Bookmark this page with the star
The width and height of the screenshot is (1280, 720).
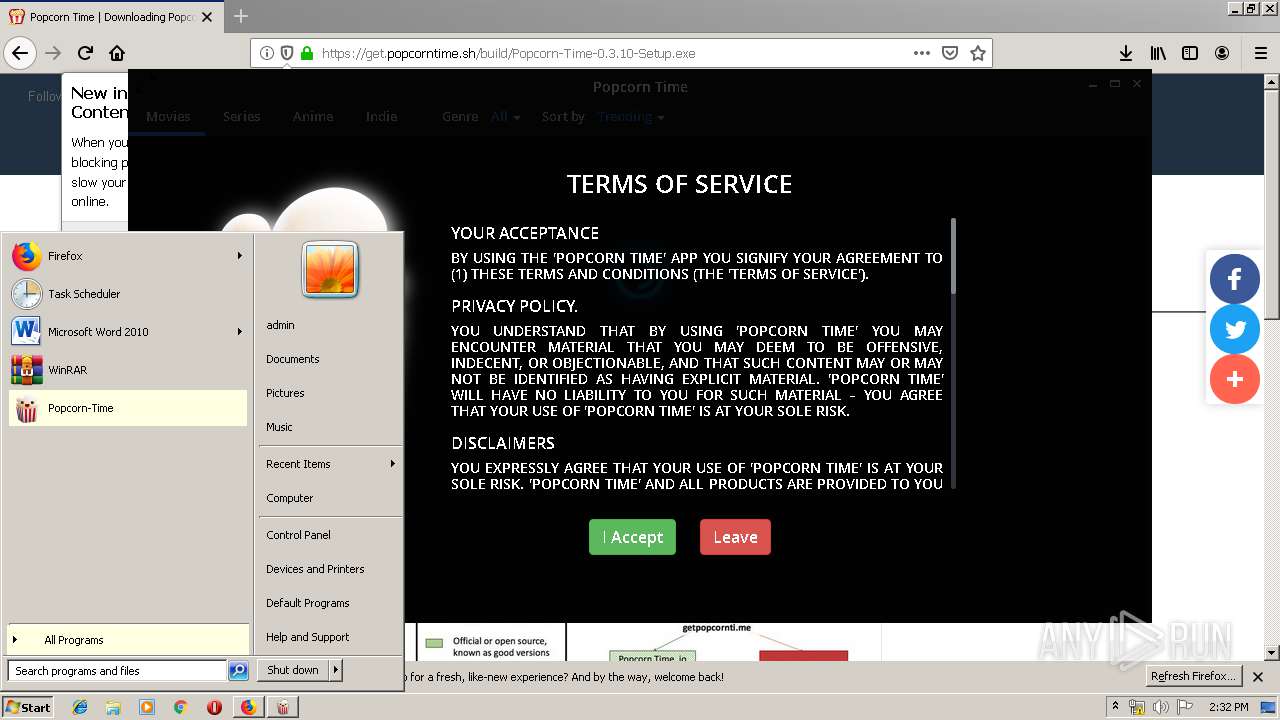[978, 53]
